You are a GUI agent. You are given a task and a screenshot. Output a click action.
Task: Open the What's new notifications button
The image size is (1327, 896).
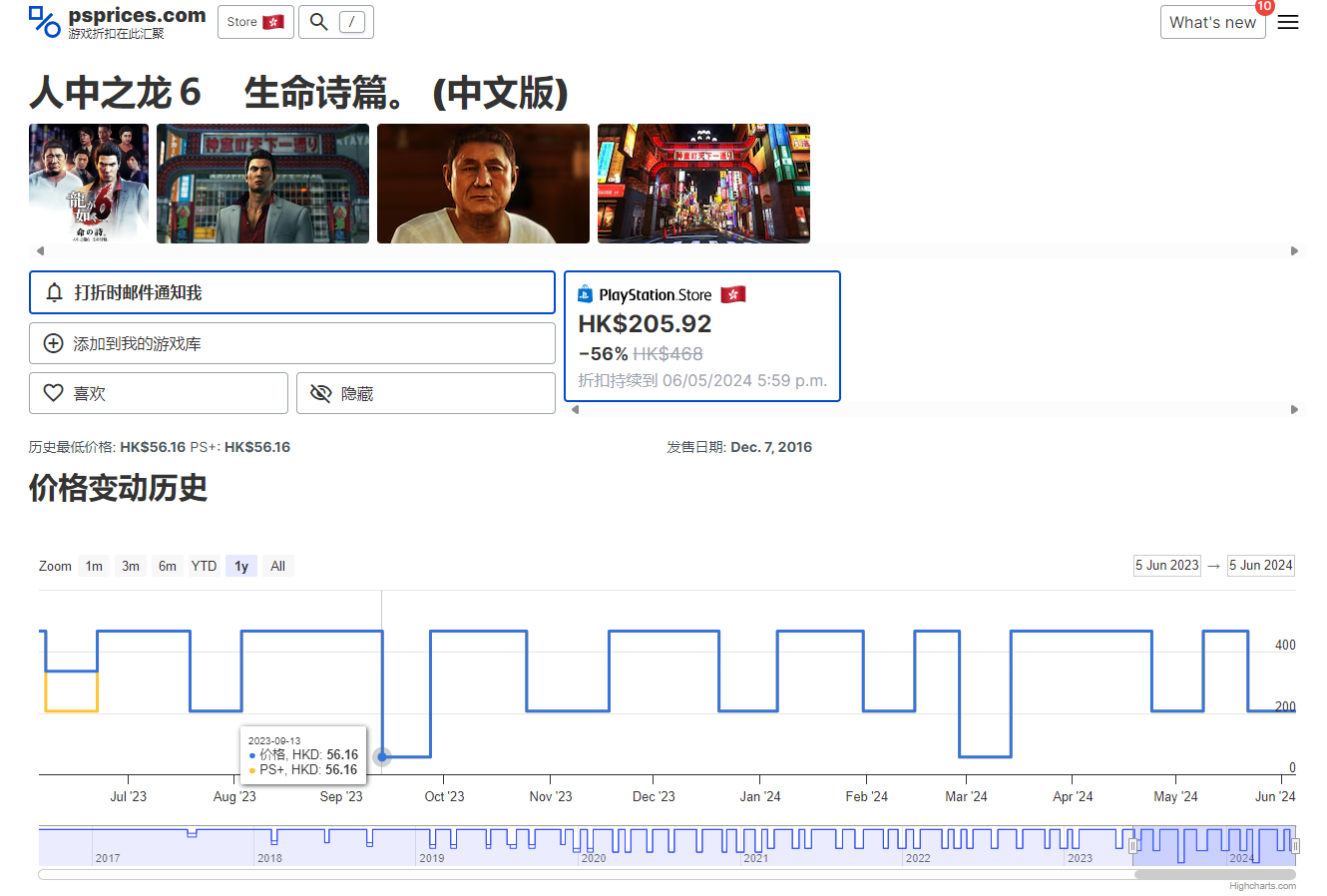click(1212, 22)
